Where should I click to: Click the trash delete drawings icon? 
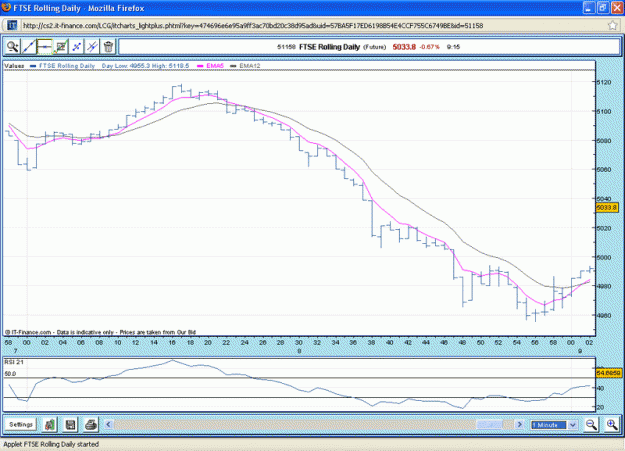[108, 47]
